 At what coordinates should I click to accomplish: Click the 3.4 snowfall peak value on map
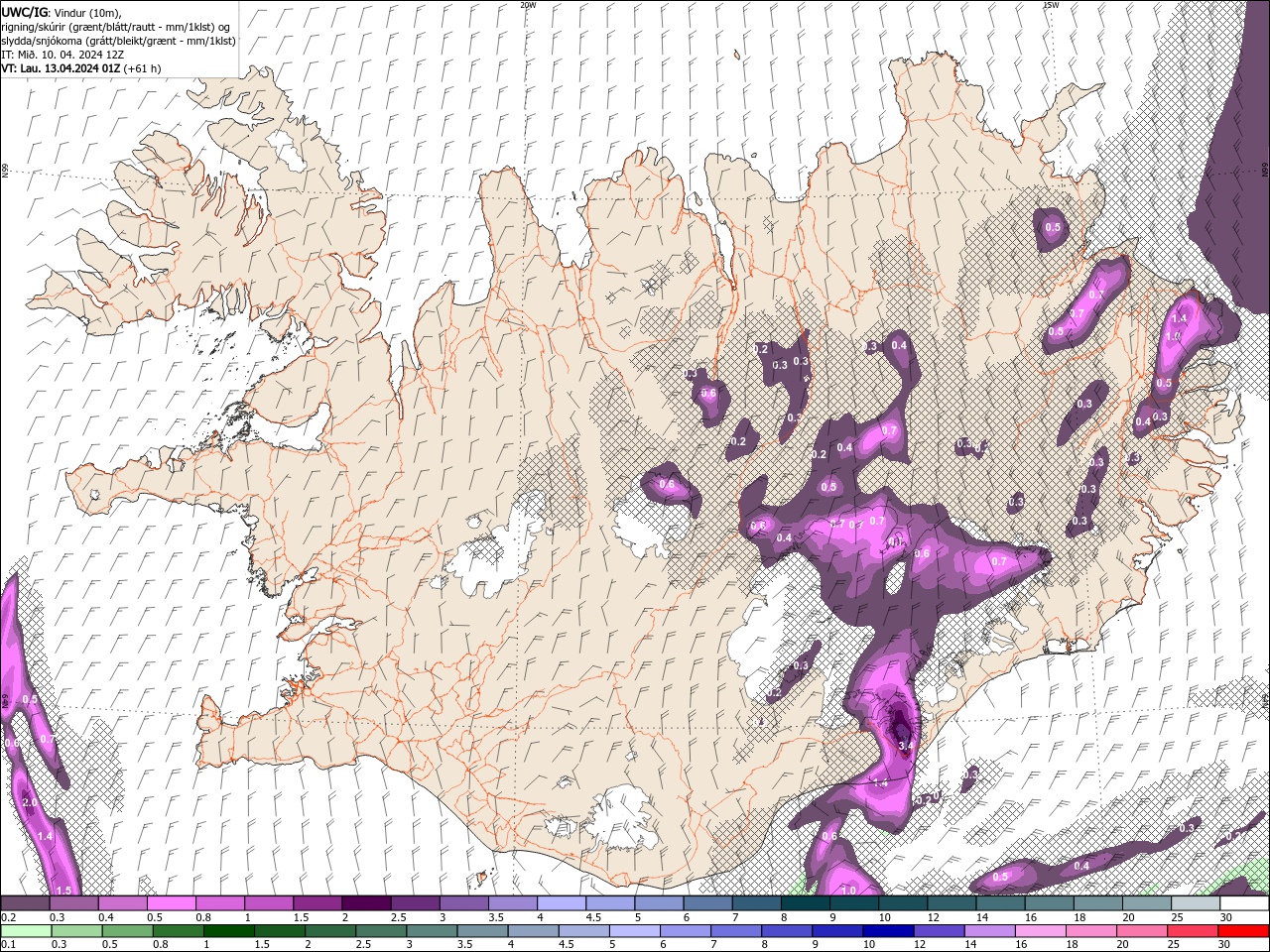(904, 744)
